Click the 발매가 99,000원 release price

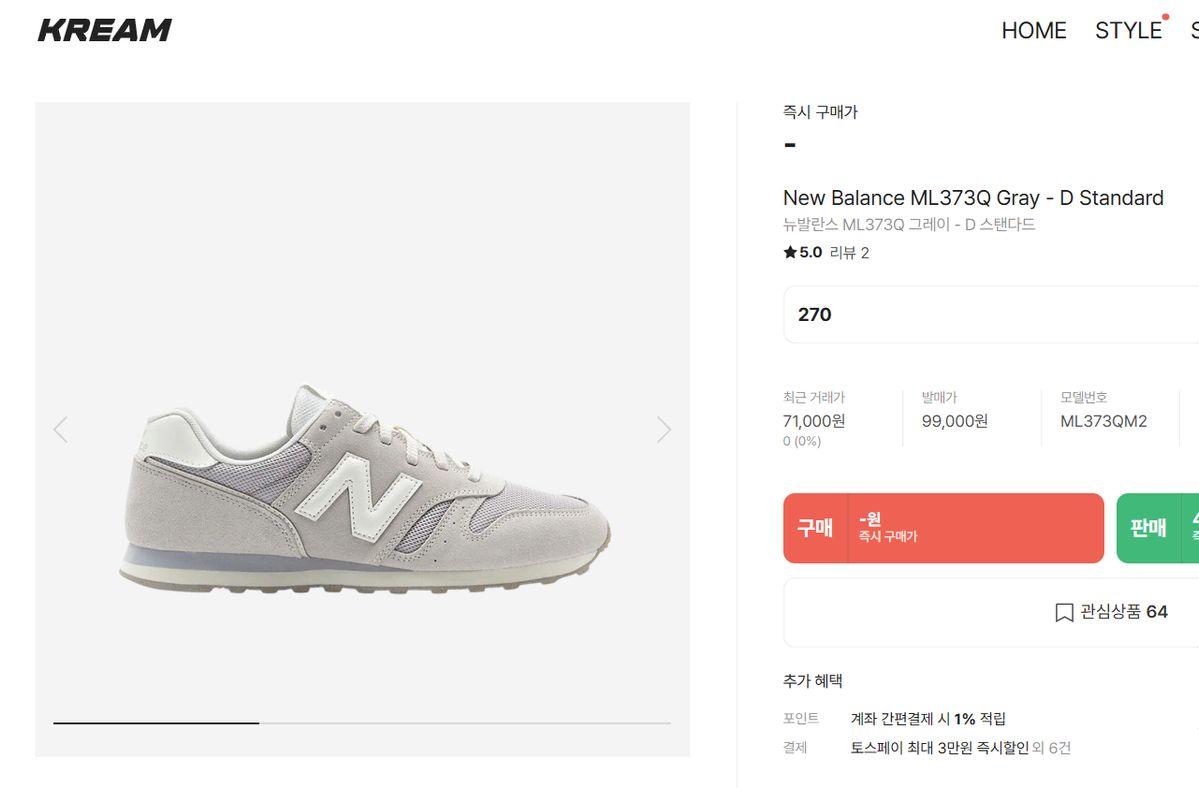pyautogui.click(x=954, y=421)
